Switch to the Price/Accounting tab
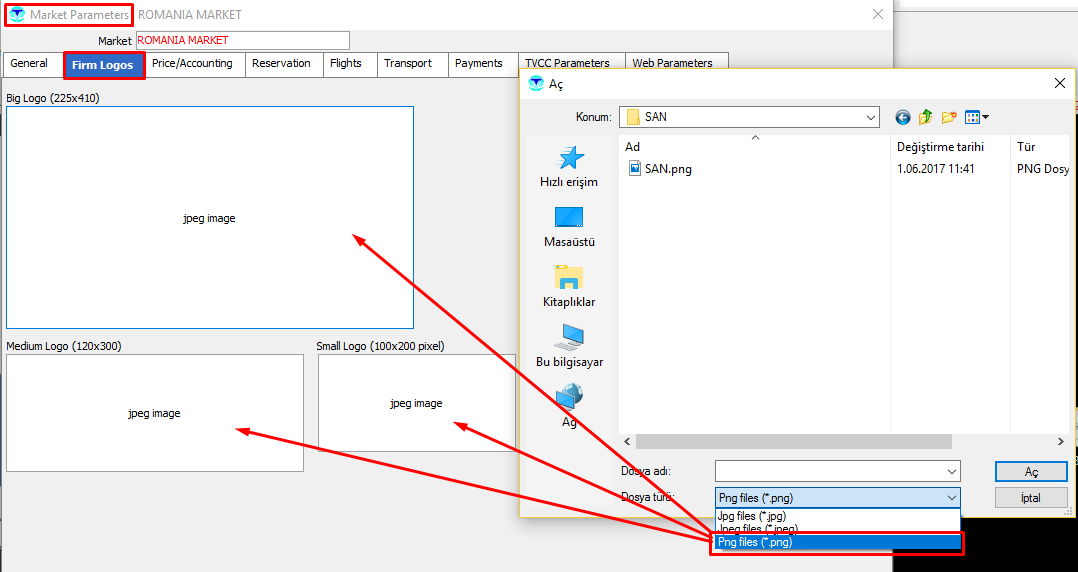Screen dimensions: 1078x572 [192, 63]
